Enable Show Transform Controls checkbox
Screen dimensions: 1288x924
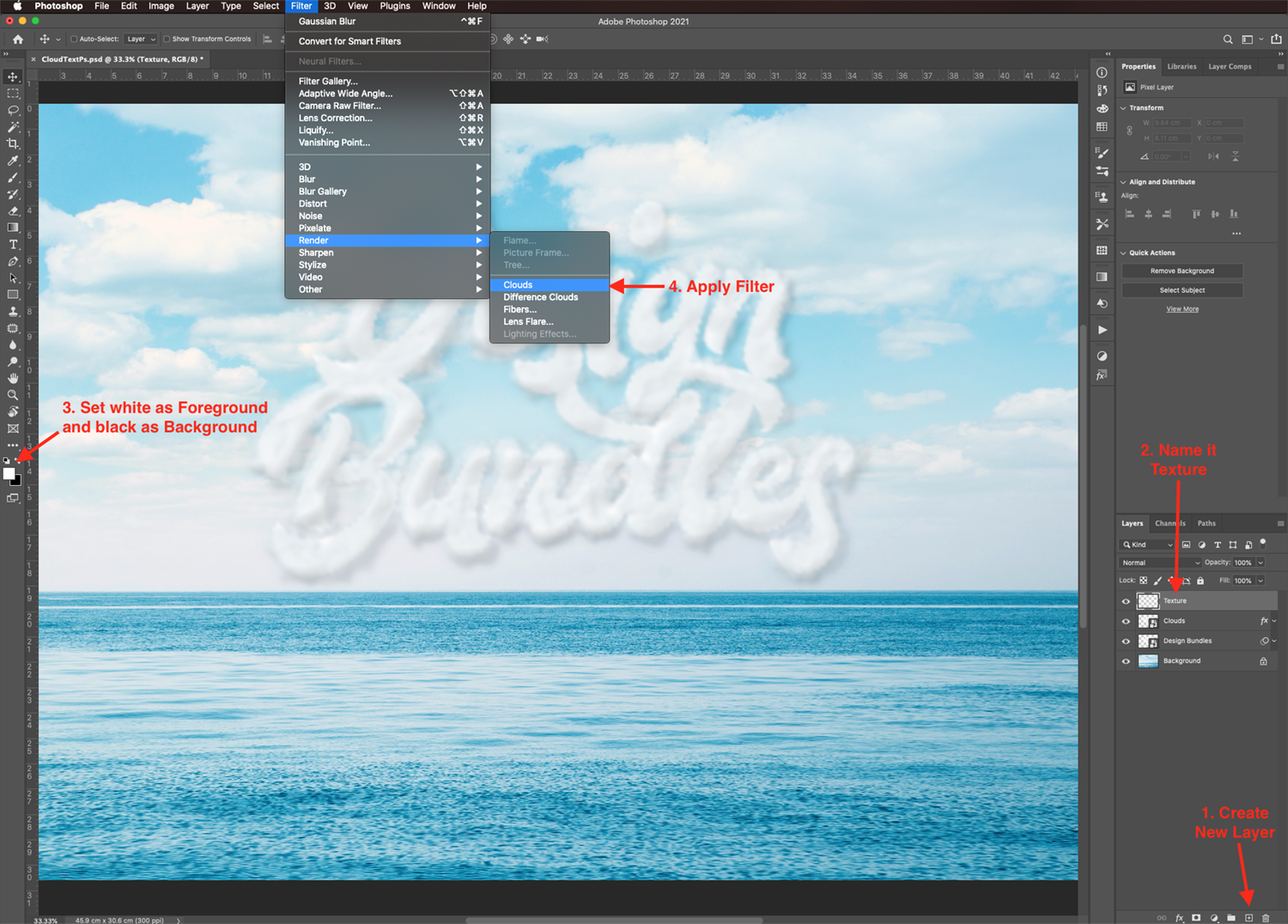(167, 39)
